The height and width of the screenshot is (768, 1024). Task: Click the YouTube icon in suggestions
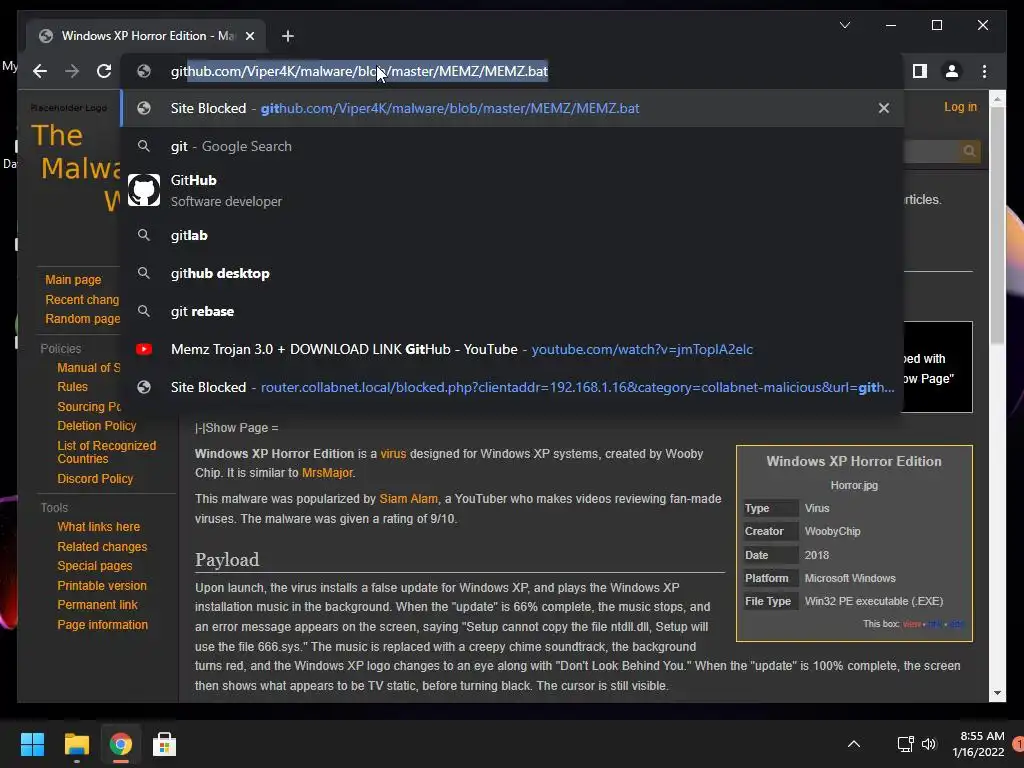[x=144, y=349]
